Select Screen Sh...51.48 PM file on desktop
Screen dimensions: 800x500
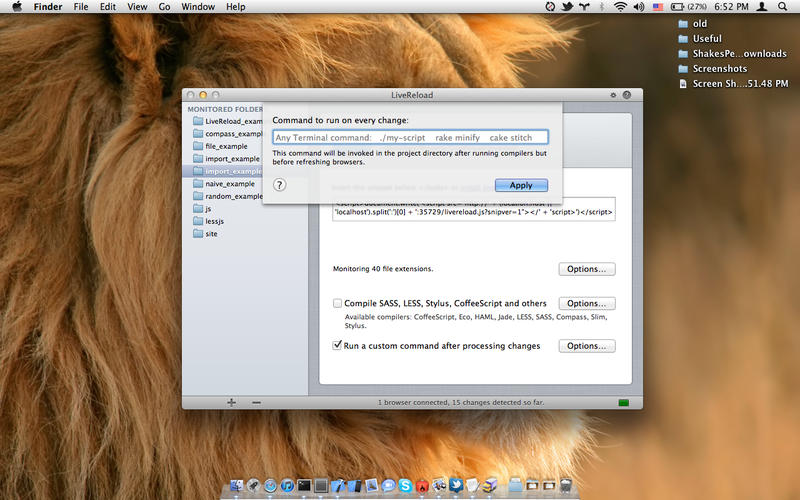point(734,84)
